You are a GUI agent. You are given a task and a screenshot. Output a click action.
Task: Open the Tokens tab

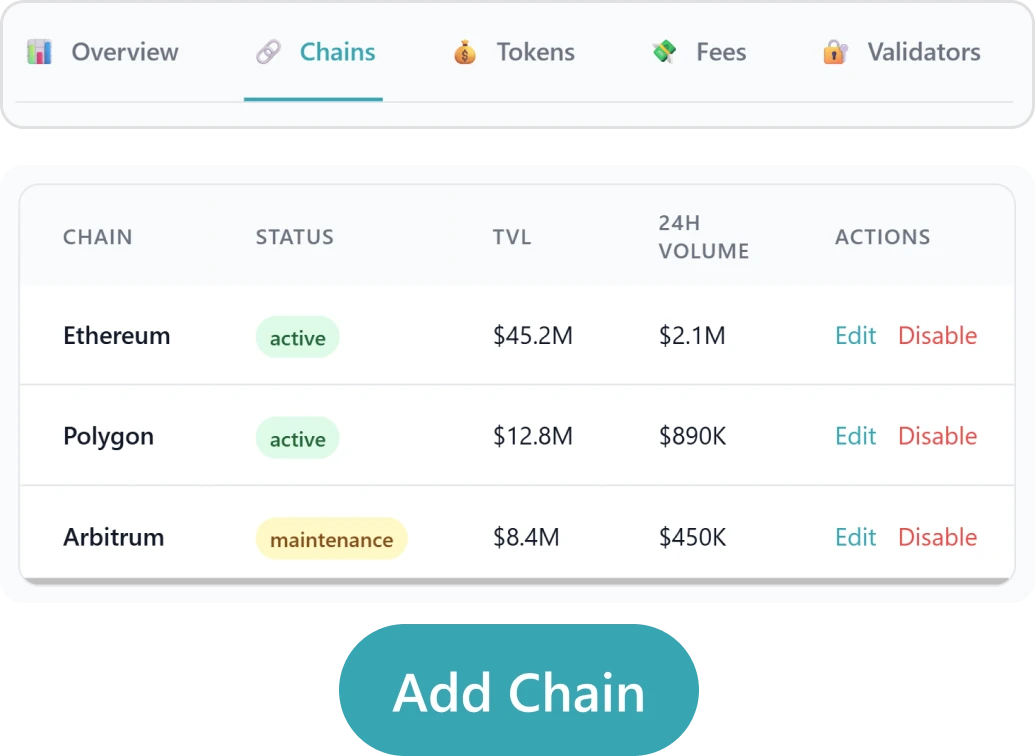(536, 52)
